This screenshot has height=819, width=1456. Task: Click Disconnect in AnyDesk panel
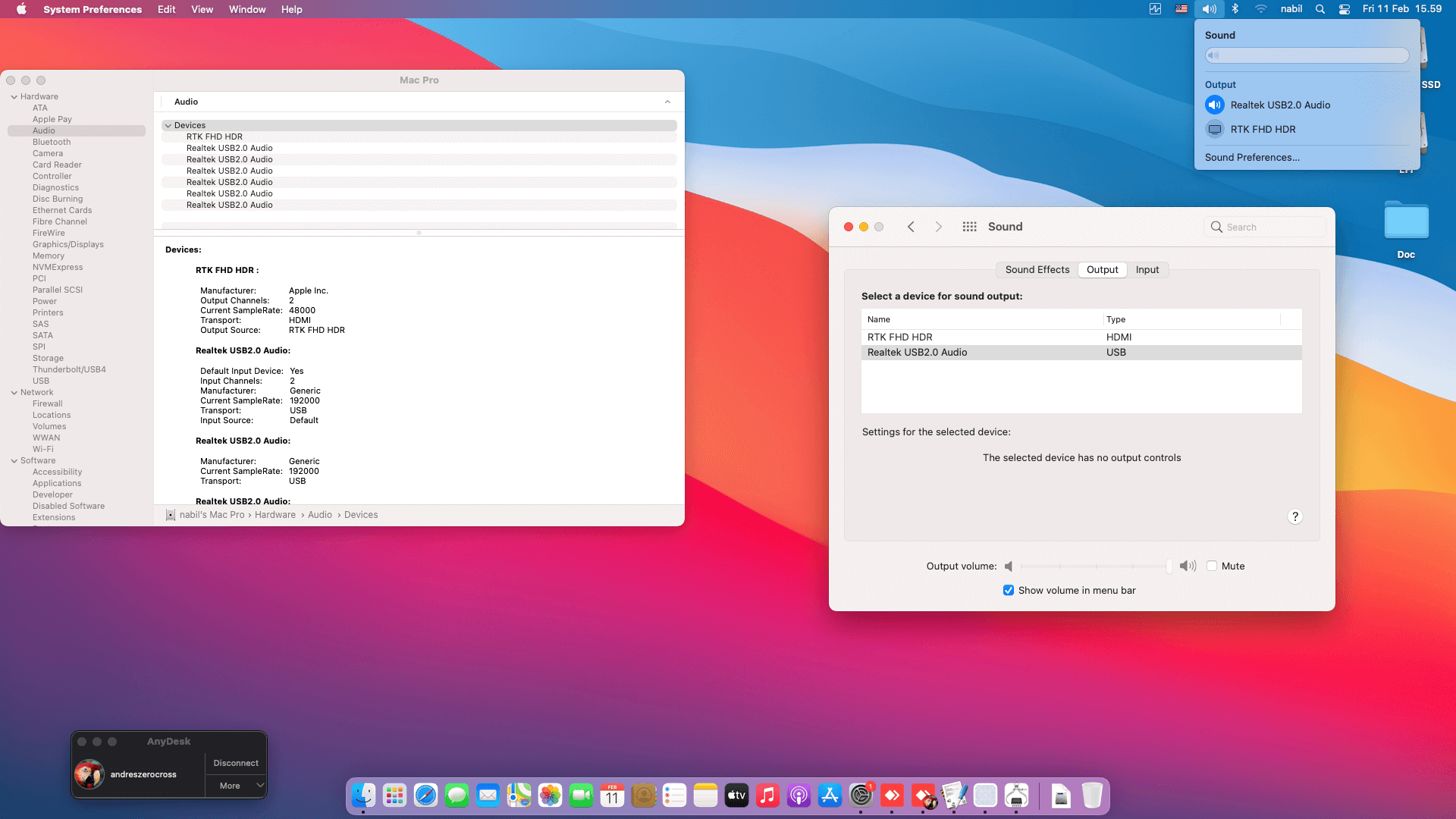[236, 763]
